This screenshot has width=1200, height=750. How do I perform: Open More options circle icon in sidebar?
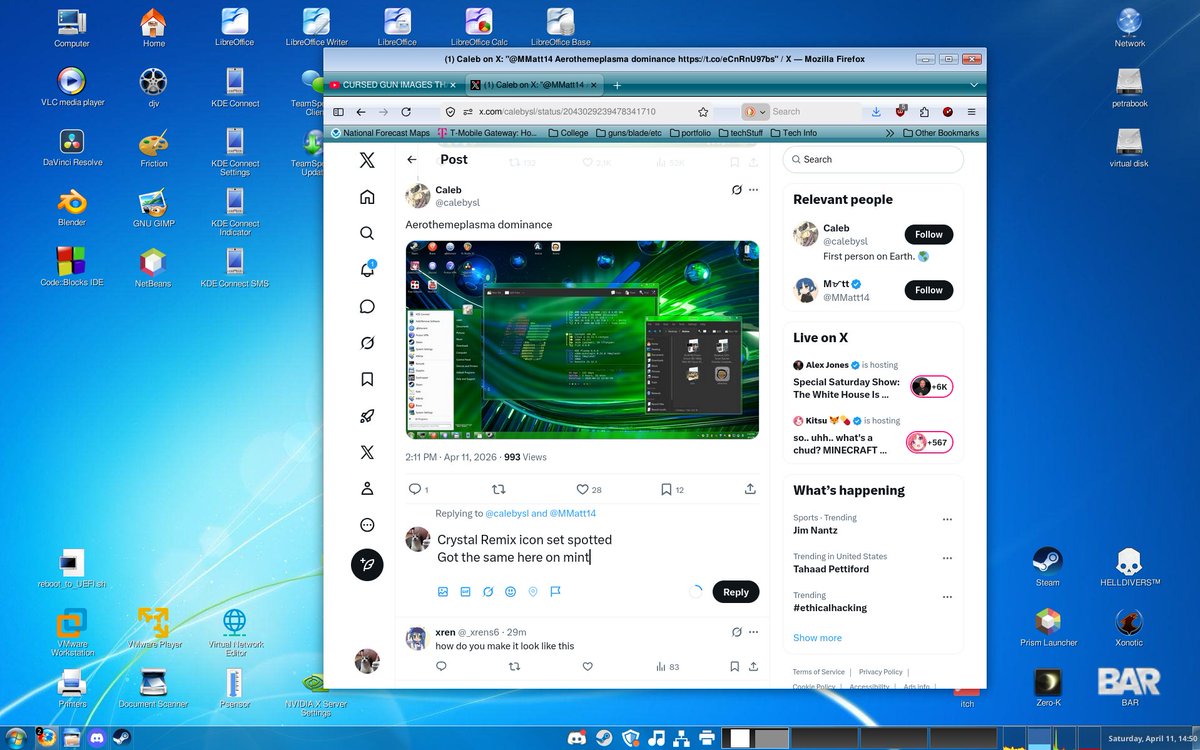(x=367, y=525)
